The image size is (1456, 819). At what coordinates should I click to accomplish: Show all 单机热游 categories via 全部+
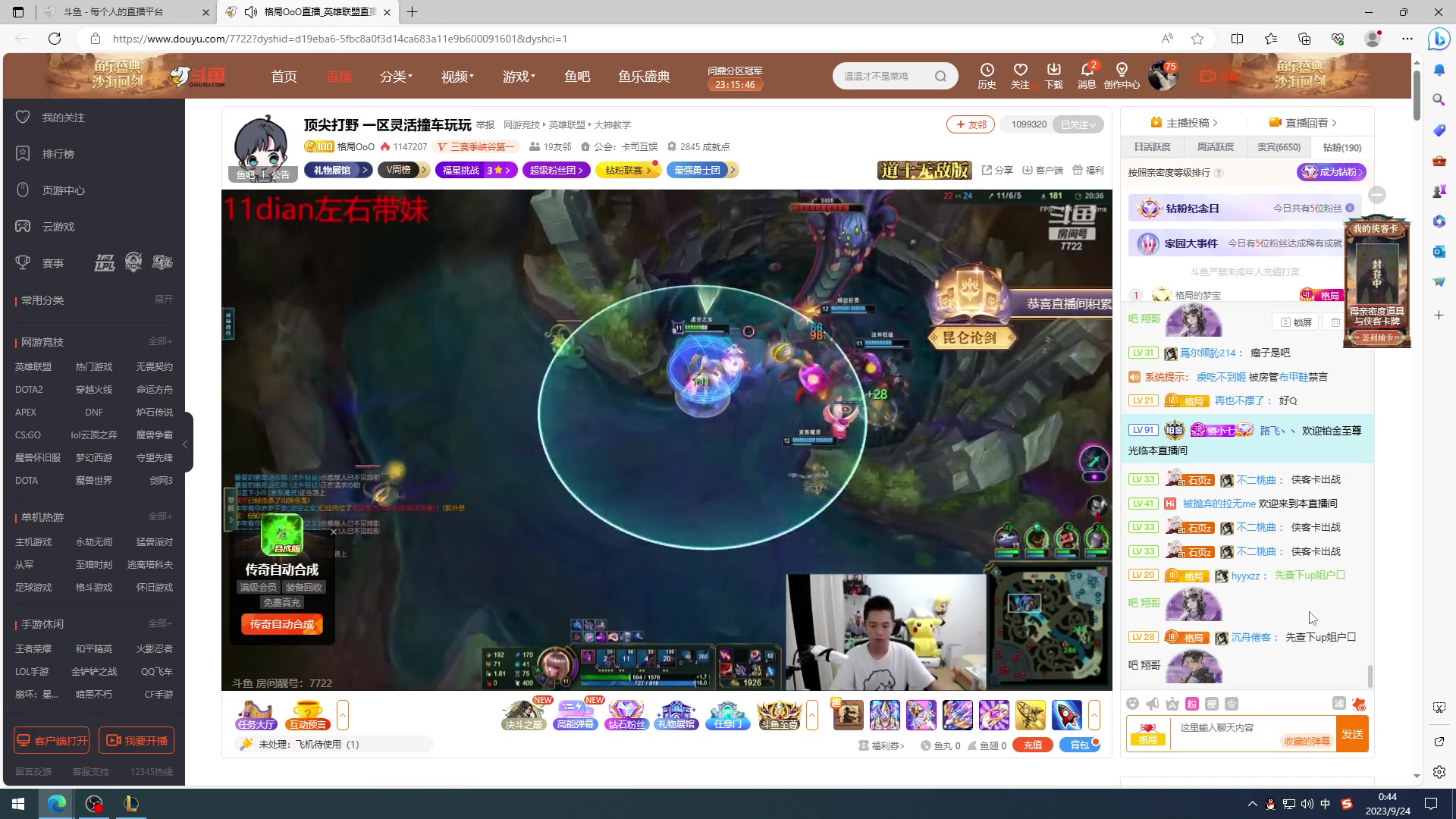point(160,516)
